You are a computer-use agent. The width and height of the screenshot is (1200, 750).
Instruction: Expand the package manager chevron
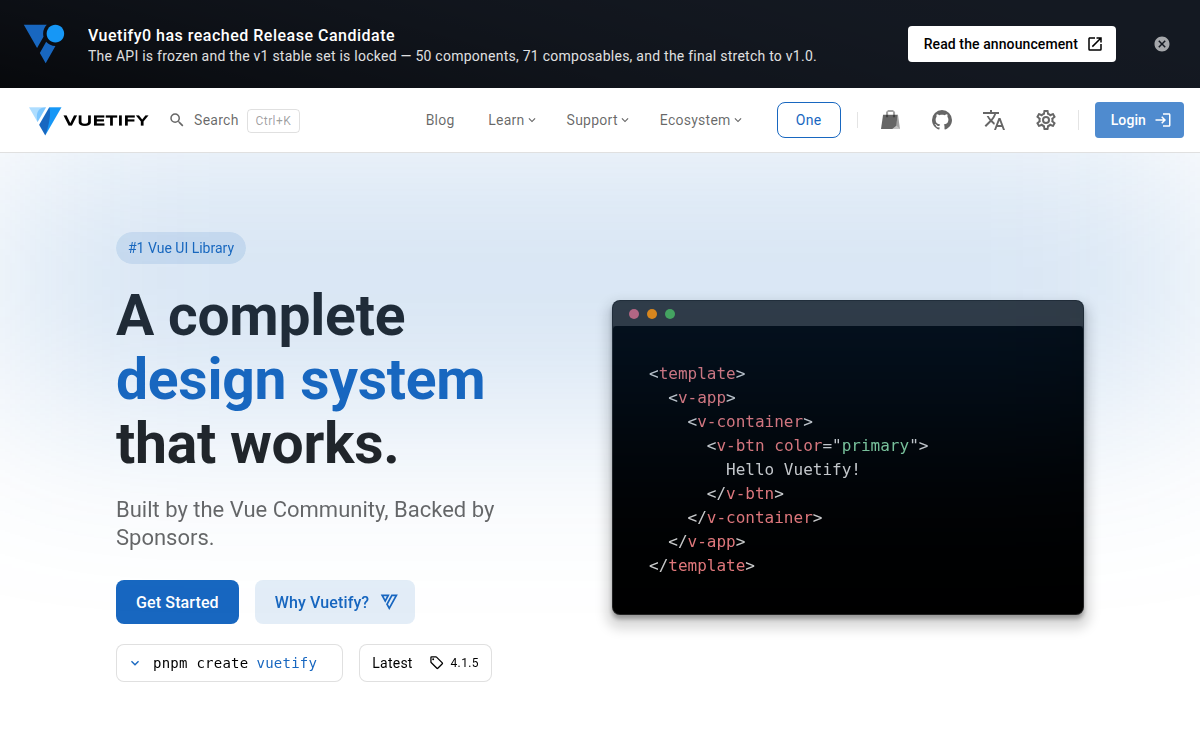135,663
